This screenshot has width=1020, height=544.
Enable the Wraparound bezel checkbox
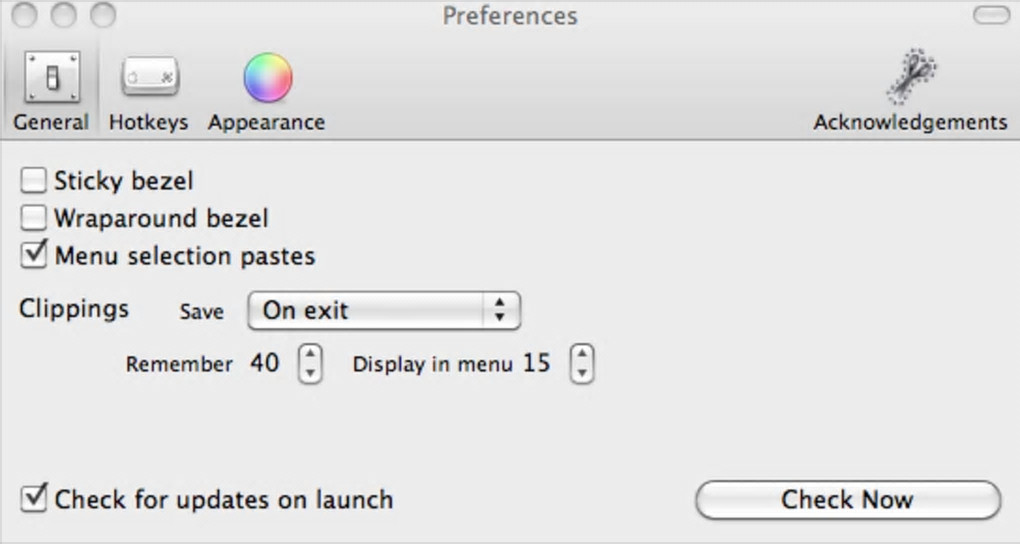coord(35,218)
